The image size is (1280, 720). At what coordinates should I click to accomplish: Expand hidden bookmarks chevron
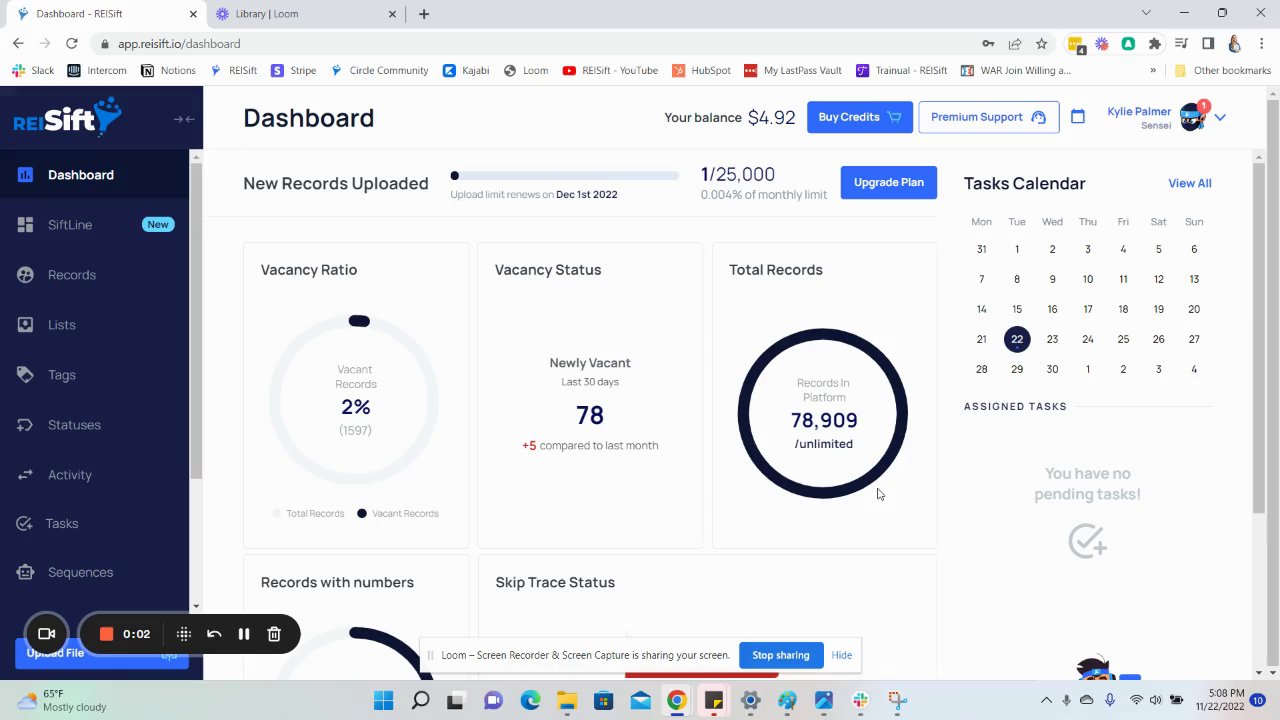(x=1152, y=70)
